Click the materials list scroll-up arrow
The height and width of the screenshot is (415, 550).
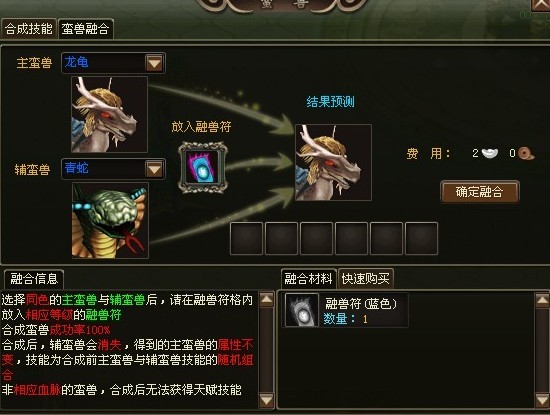(542, 300)
